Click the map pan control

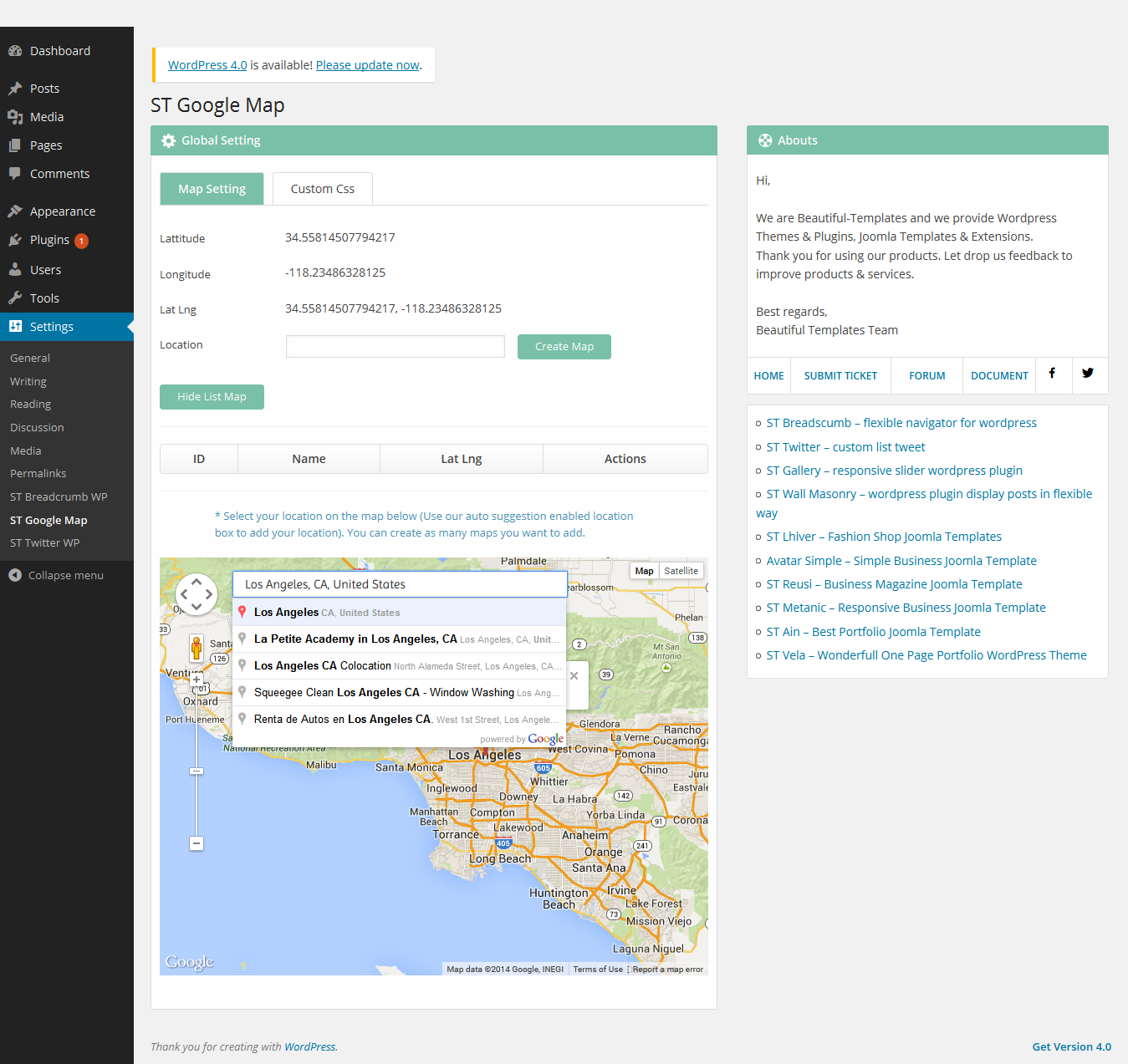click(x=197, y=594)
